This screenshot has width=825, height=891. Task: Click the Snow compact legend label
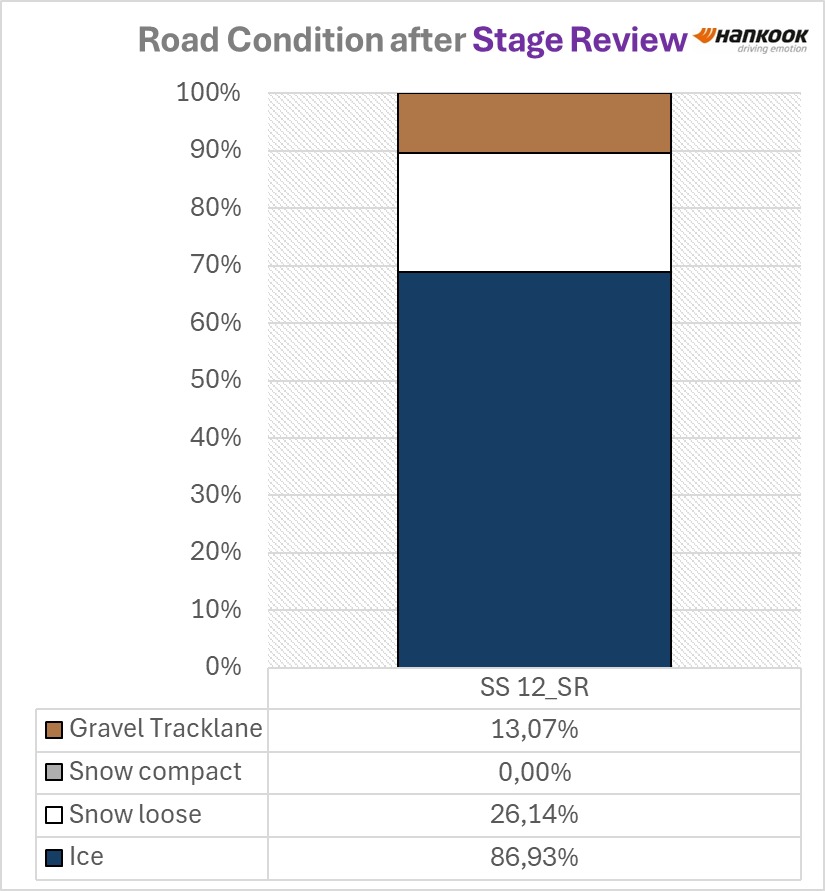point(155,772)
